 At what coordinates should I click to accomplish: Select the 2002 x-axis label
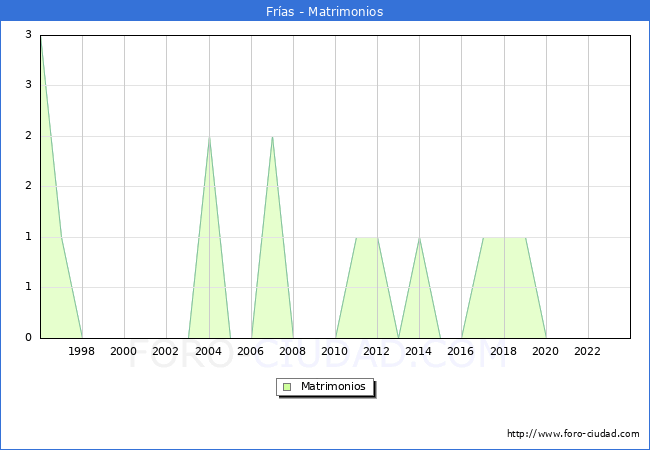(x=166, y=351)
